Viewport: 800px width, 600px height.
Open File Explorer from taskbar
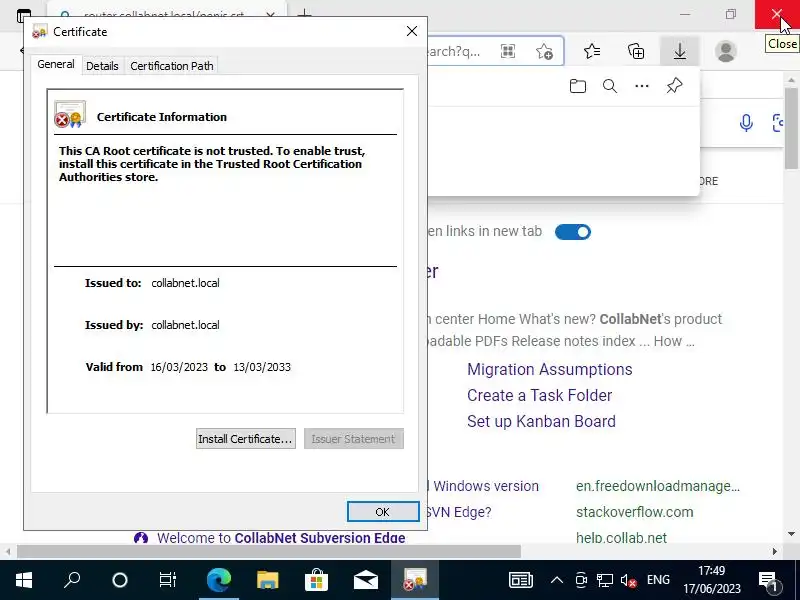267,580
